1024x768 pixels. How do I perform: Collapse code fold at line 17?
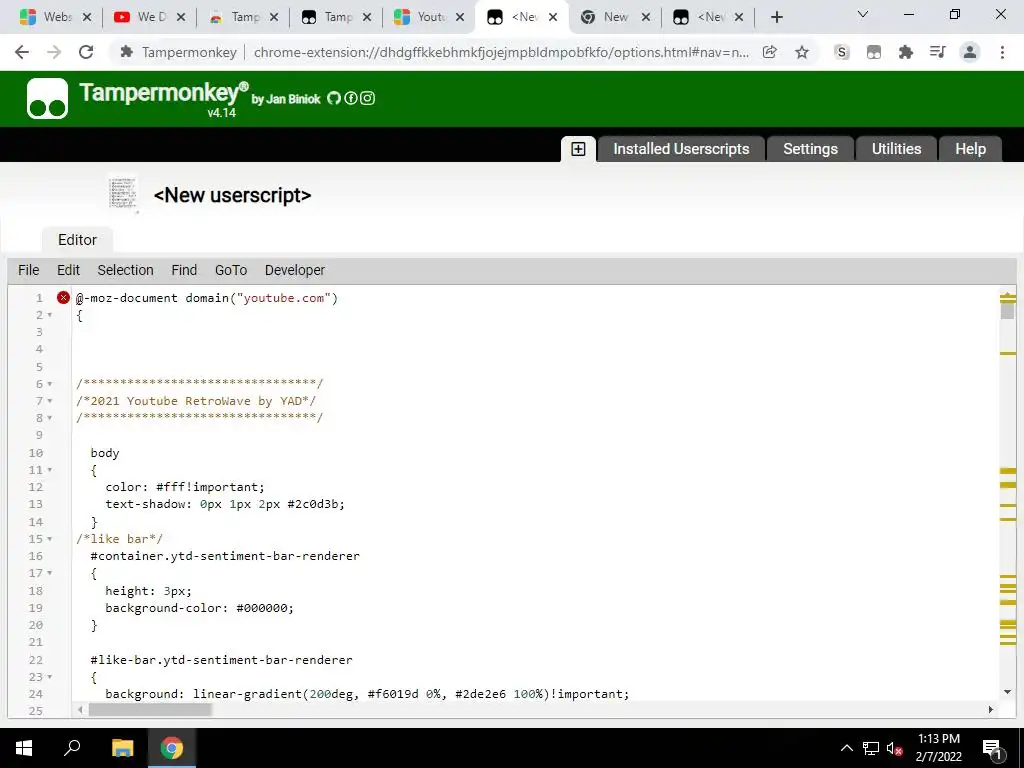(x=50, y=573)
